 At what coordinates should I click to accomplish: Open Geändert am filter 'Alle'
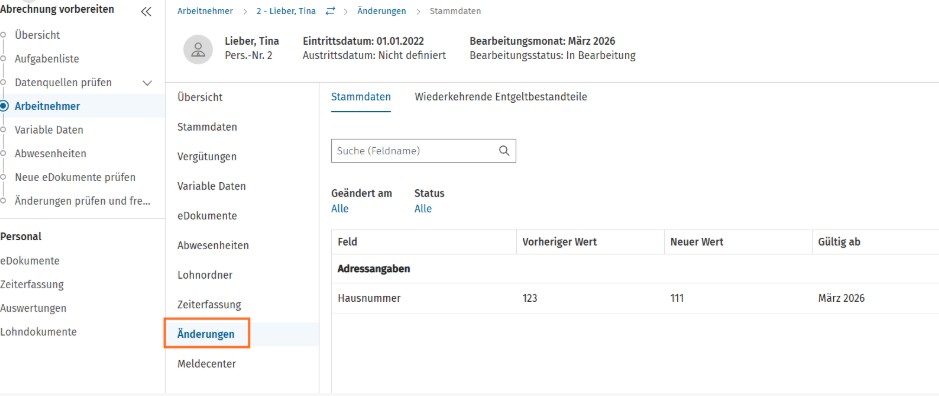click(x=340, y=208)
